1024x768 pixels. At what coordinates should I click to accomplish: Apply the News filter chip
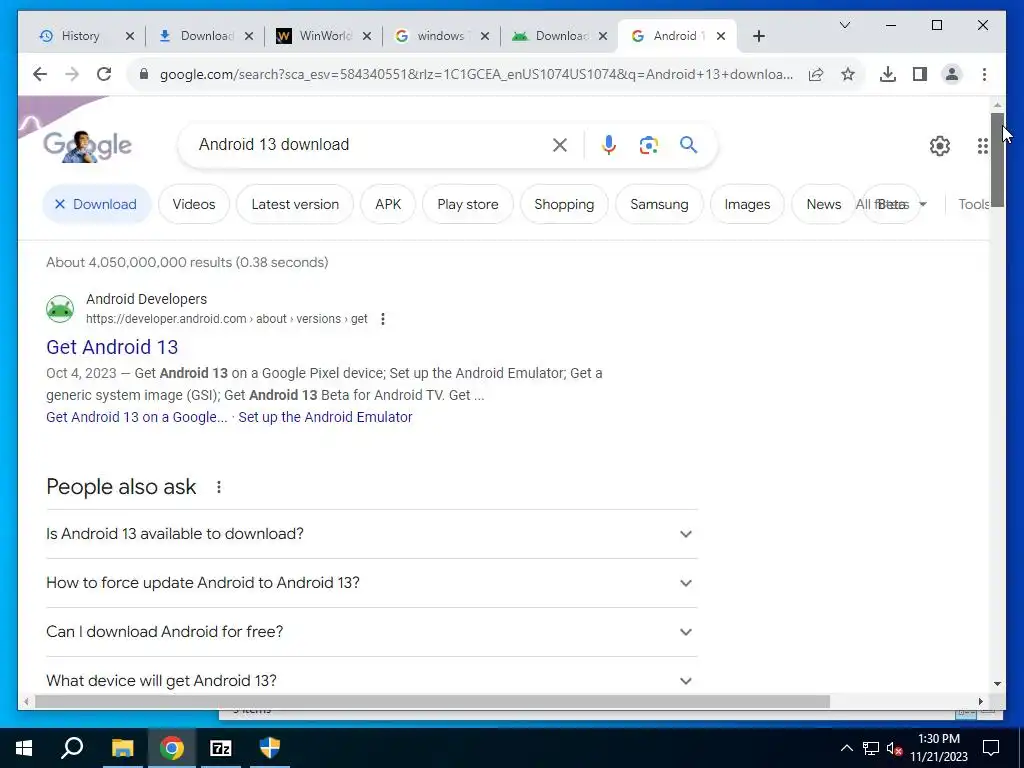click(x=824, y=204)
